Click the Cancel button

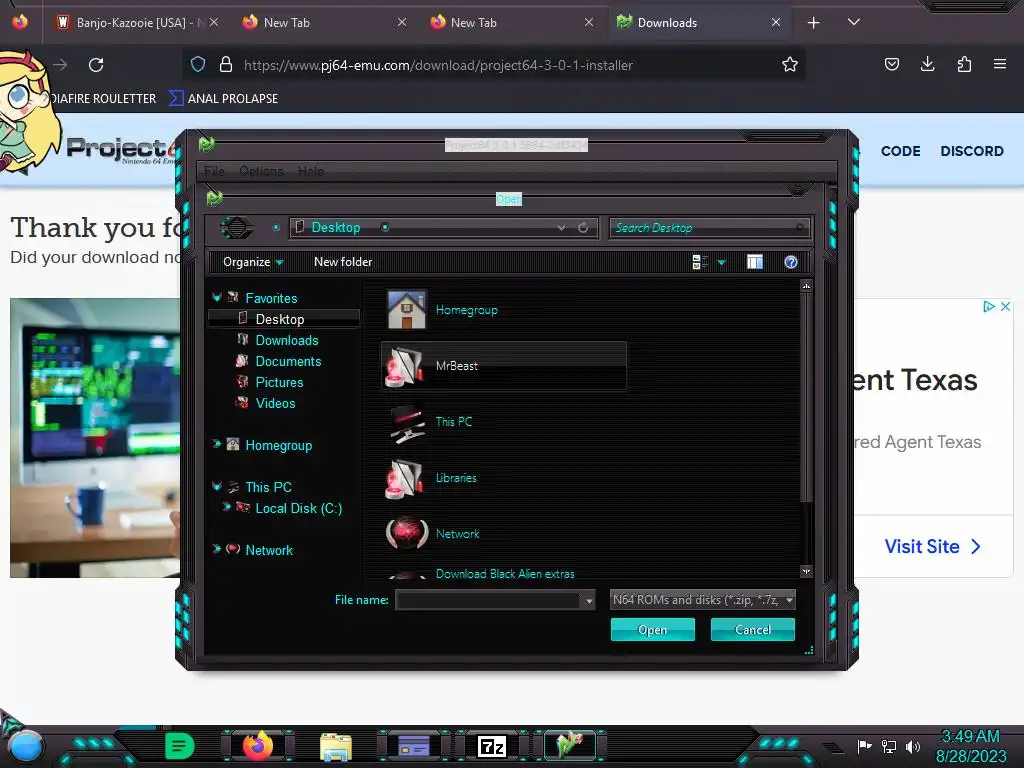click(752, 630)
